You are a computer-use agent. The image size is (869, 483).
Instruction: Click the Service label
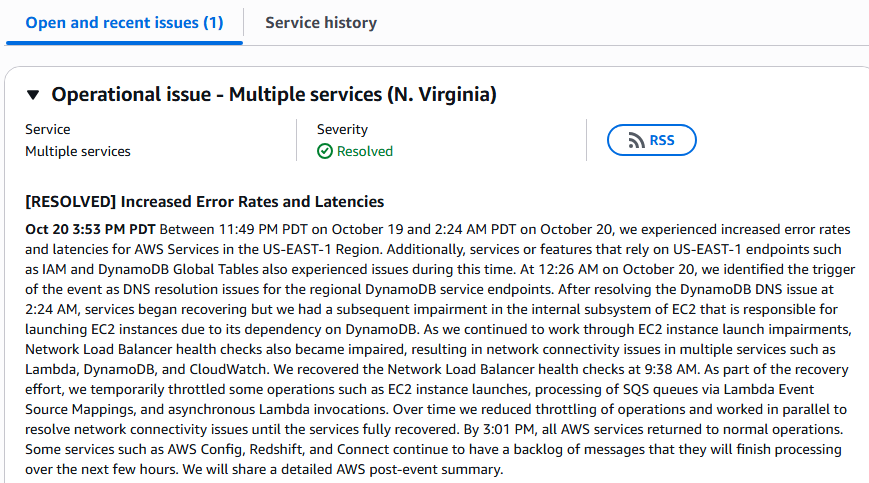(x=48, y=129)
